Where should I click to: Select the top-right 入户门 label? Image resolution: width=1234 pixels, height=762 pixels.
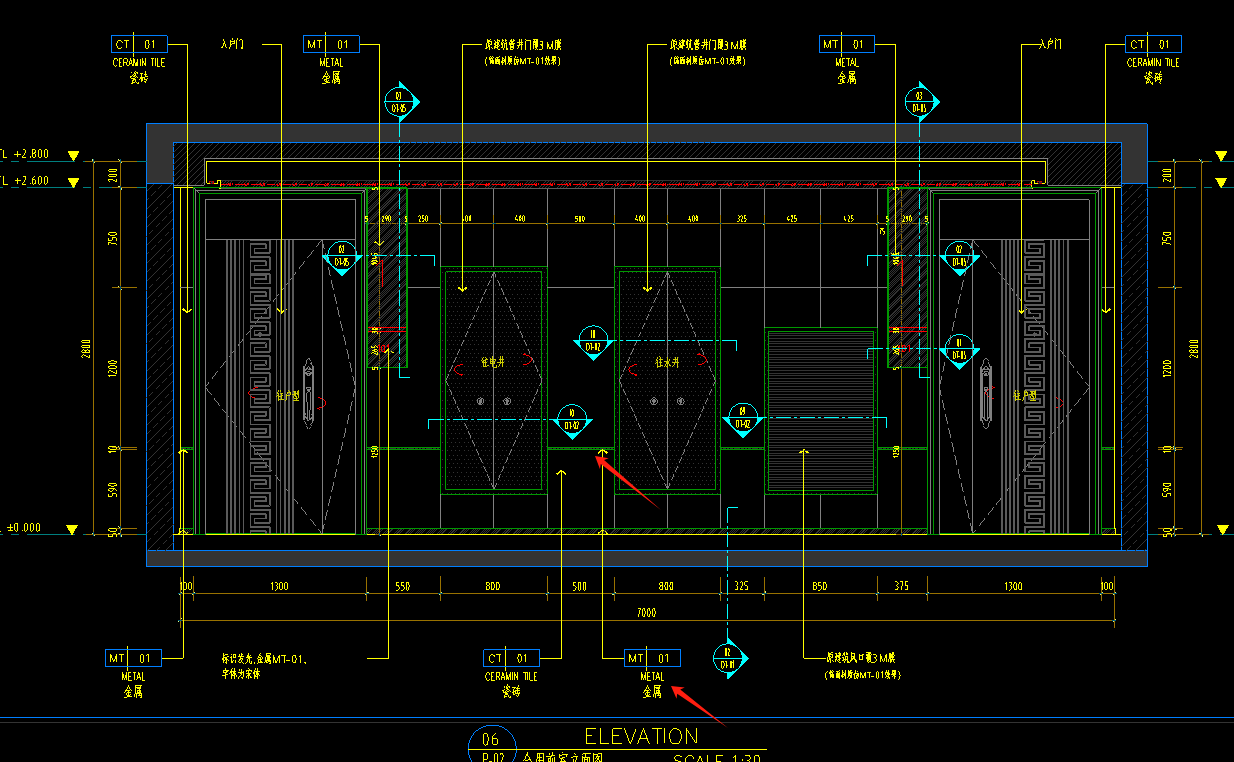1049,45
